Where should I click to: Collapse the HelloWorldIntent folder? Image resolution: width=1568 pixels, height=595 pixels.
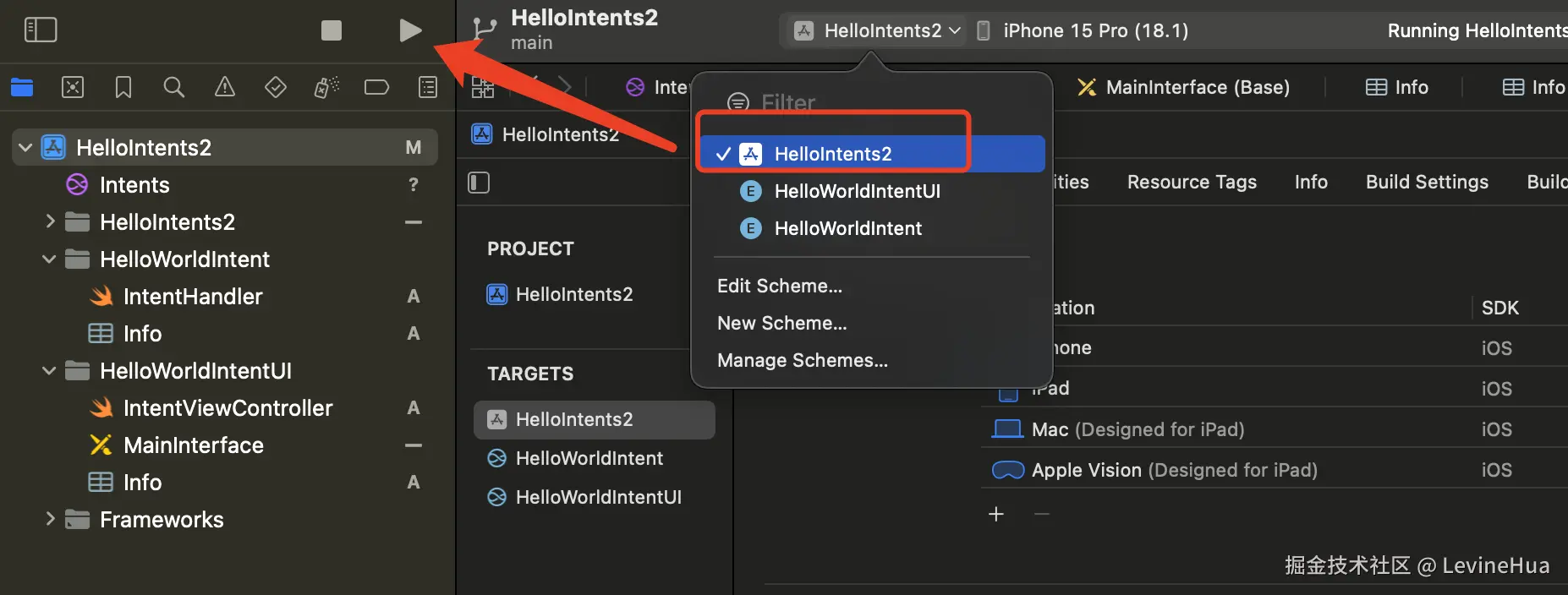click(x=49, y=259)
